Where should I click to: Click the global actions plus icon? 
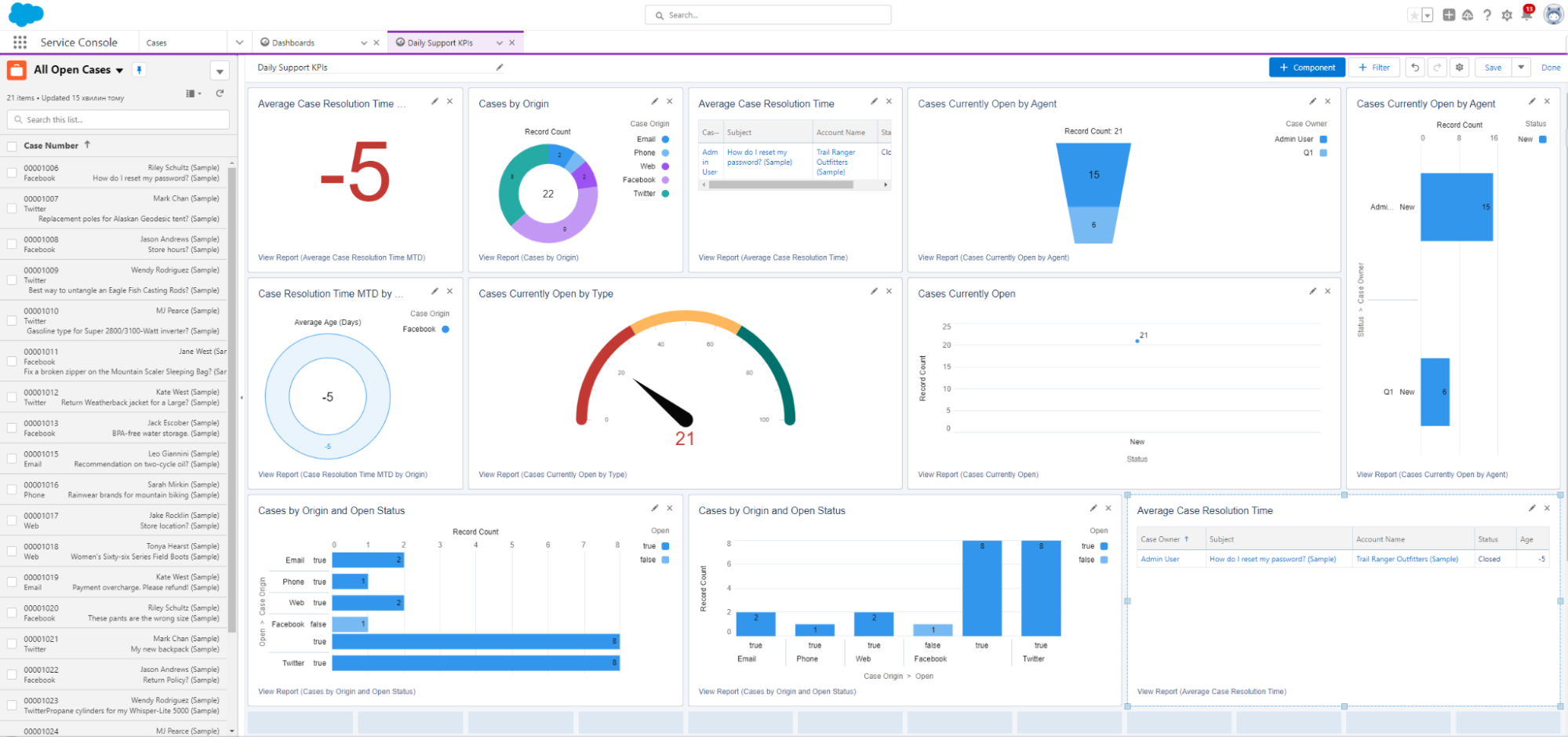1448,14
